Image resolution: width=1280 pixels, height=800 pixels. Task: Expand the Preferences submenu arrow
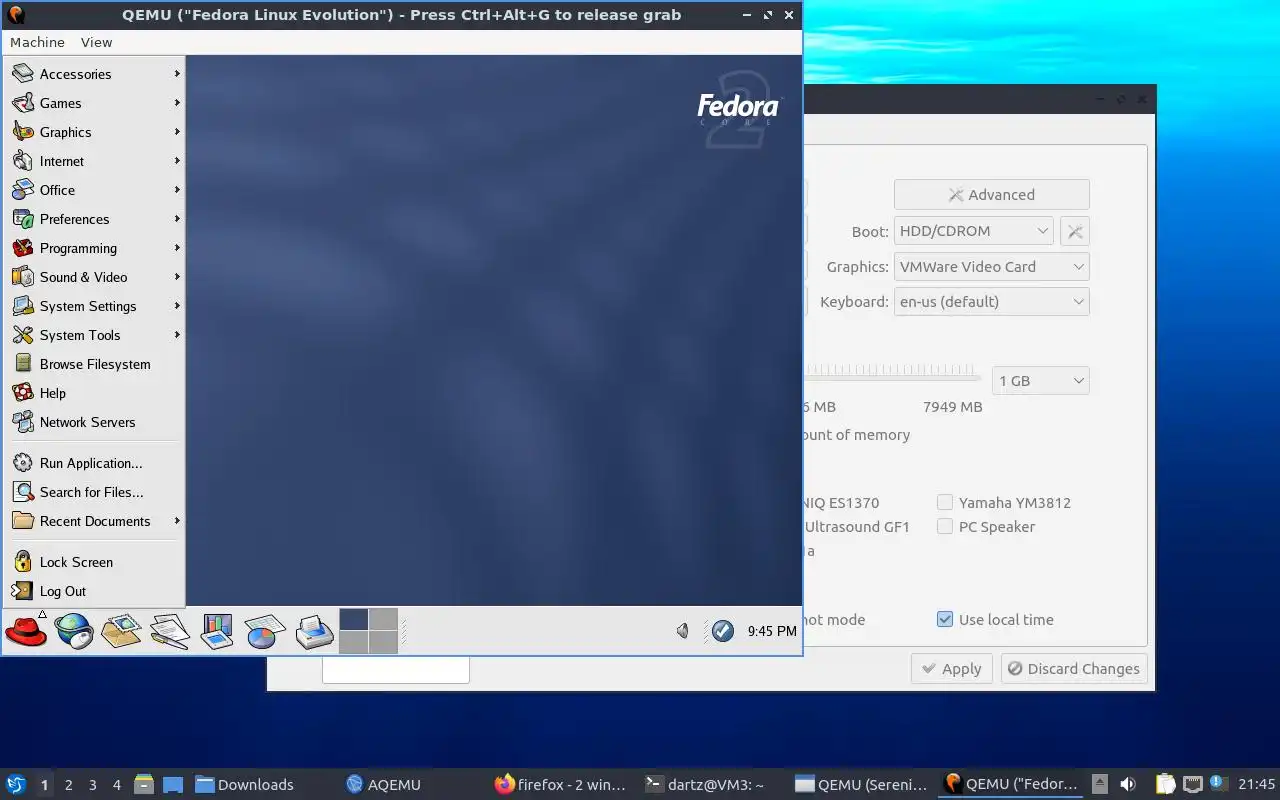coord(177,219)
